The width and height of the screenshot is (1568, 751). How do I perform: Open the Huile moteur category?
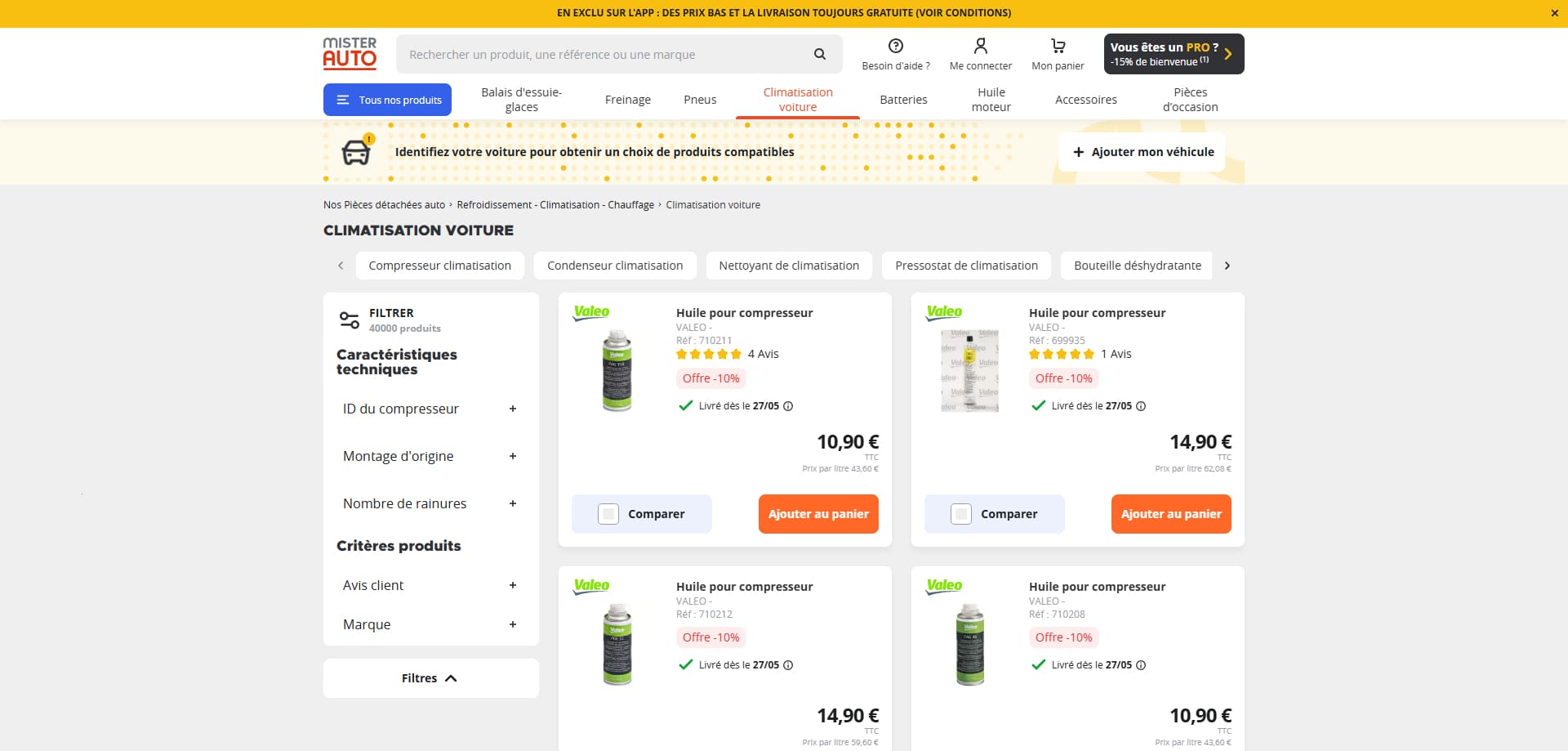[x=991, y=100]
